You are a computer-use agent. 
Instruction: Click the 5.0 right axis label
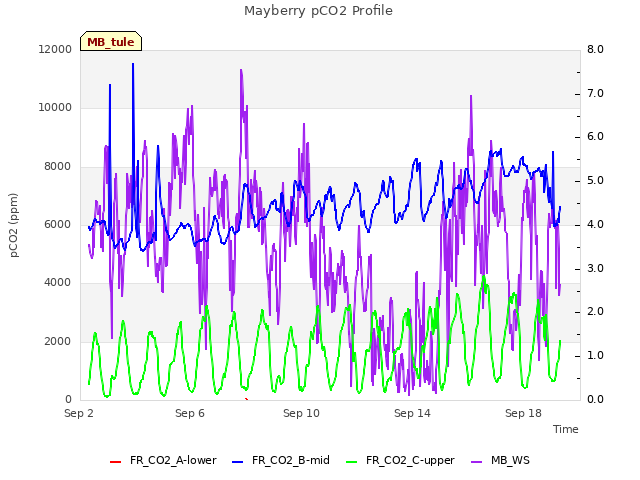point(595,180)
